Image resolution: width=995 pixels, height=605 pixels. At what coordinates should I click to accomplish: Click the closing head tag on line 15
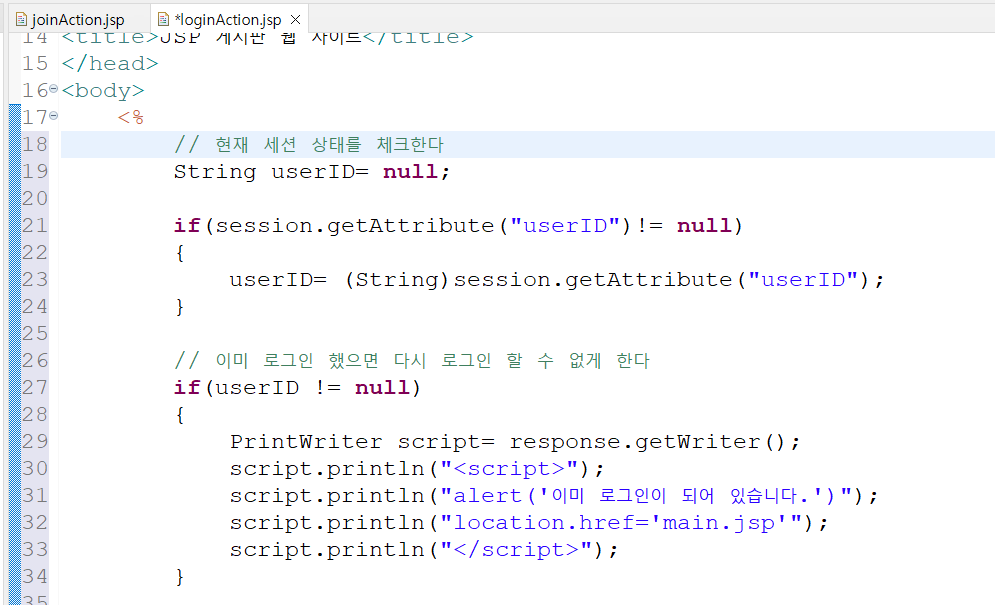point(110,63)
